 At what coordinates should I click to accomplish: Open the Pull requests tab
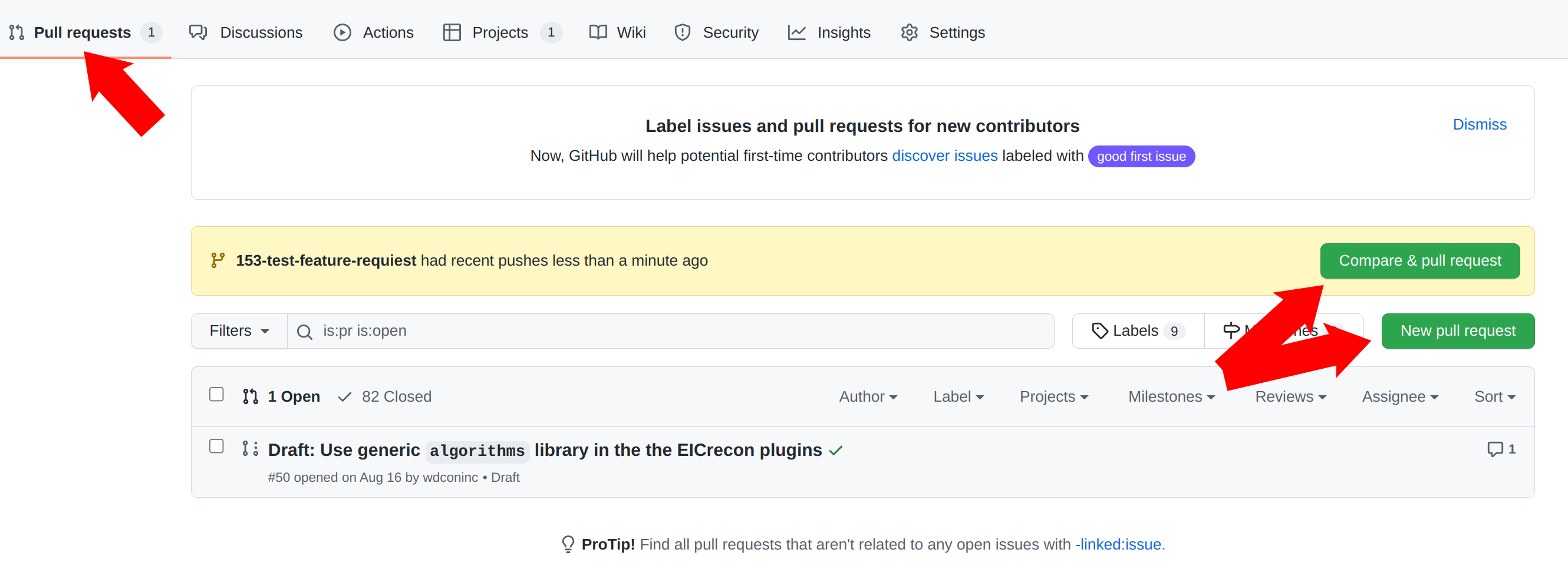pyautogui.click(x=85, y=32)
